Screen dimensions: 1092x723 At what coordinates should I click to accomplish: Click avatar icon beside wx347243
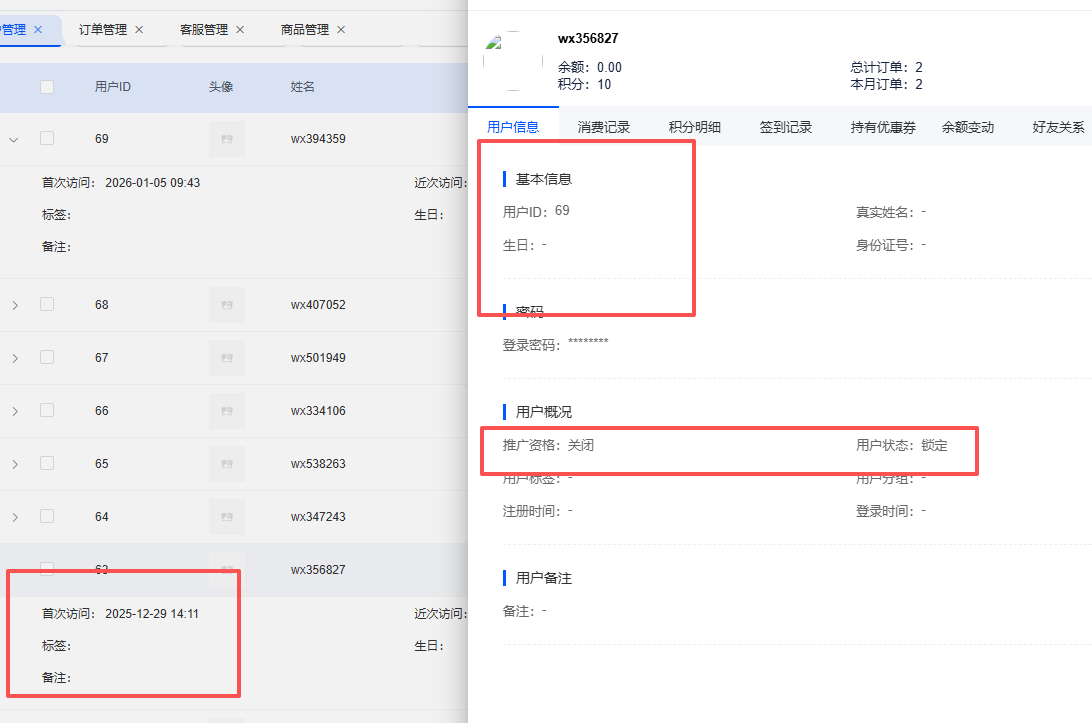pos(227,517)
